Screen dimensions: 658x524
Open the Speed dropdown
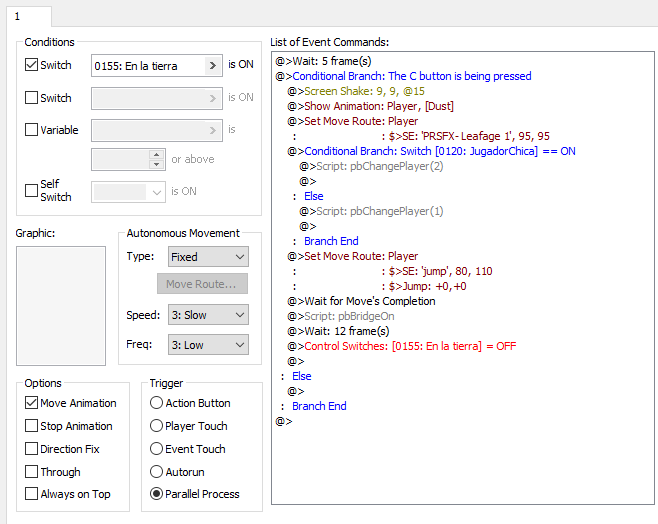(207, 315)
